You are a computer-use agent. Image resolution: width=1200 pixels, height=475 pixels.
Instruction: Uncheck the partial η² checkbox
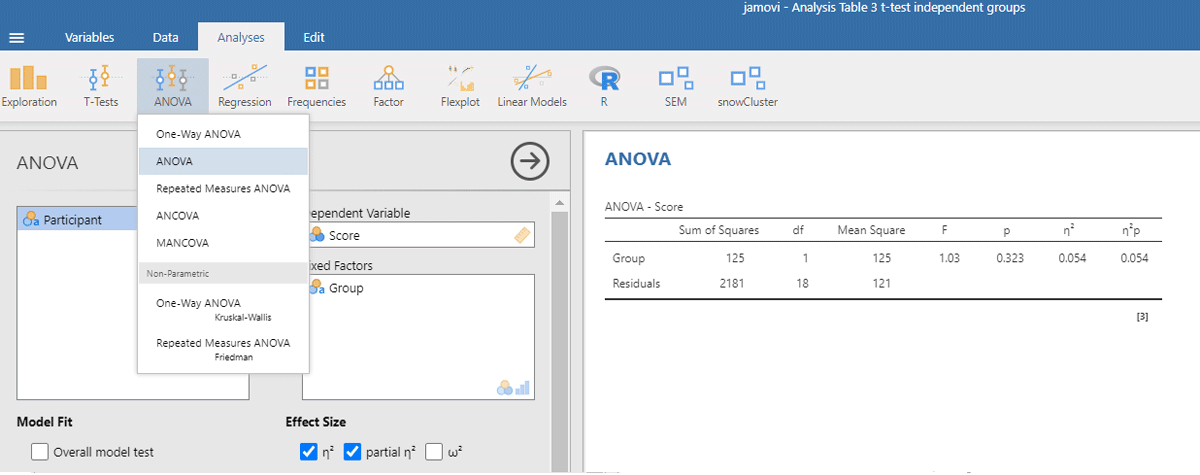point(353,452)
